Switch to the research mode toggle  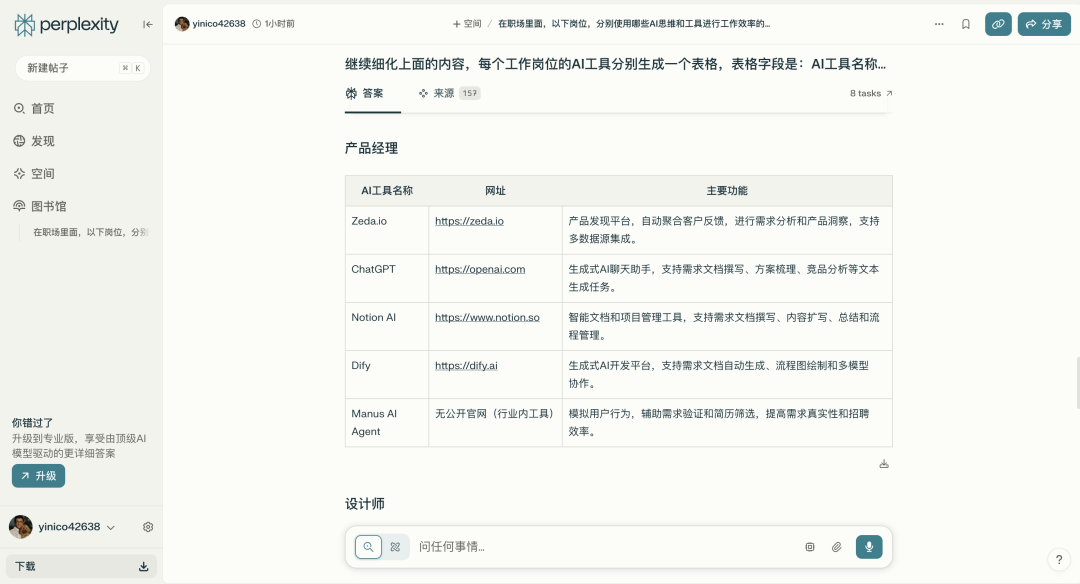(395, 547)
